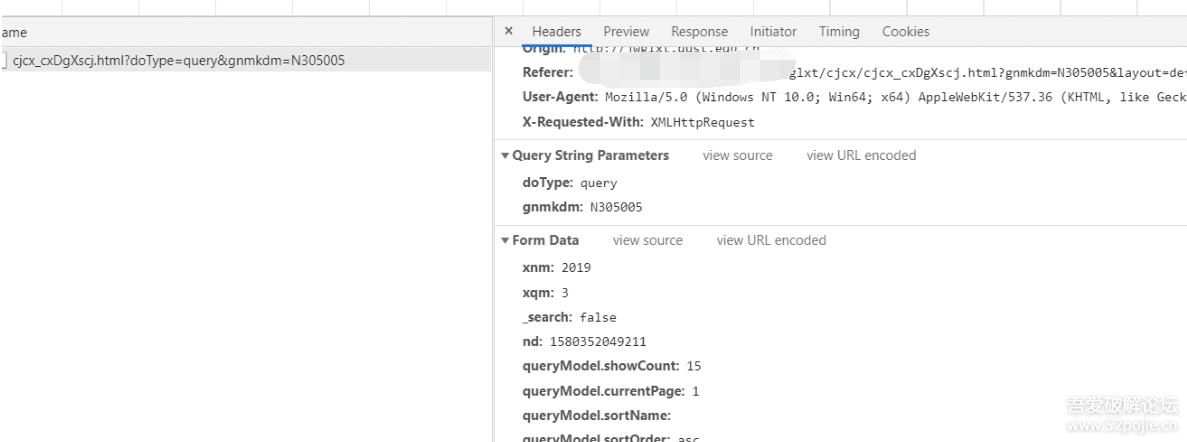View the Cookies tab
This screenshot has width=1187, height=442.
(905, 32)
